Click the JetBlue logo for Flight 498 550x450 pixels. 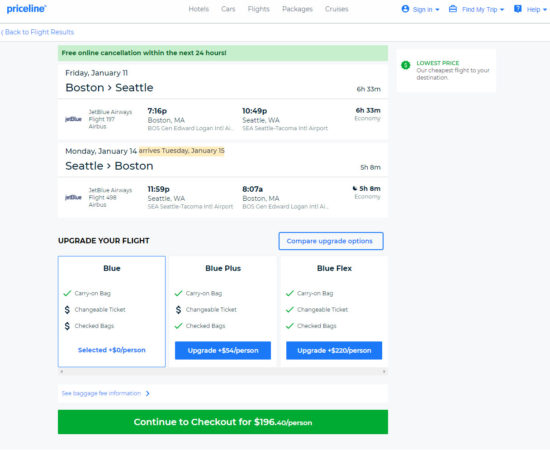[73, 197]
